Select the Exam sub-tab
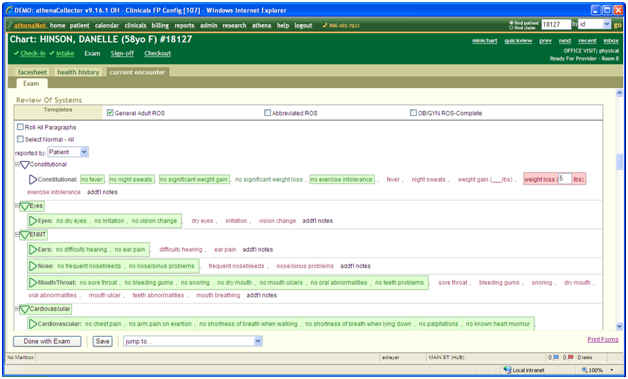The width and height of the screenshot is (628, 379). pos(31,83)
